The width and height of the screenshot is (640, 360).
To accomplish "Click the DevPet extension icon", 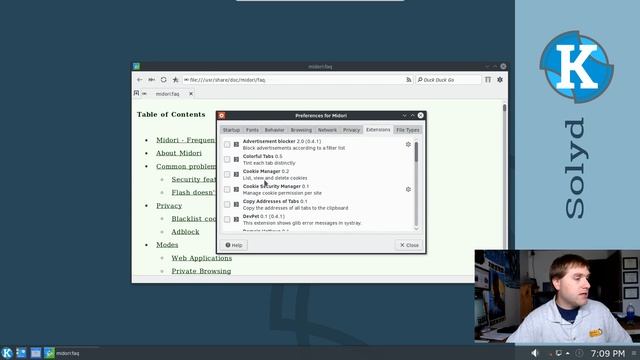I will [x=236, y=220].
